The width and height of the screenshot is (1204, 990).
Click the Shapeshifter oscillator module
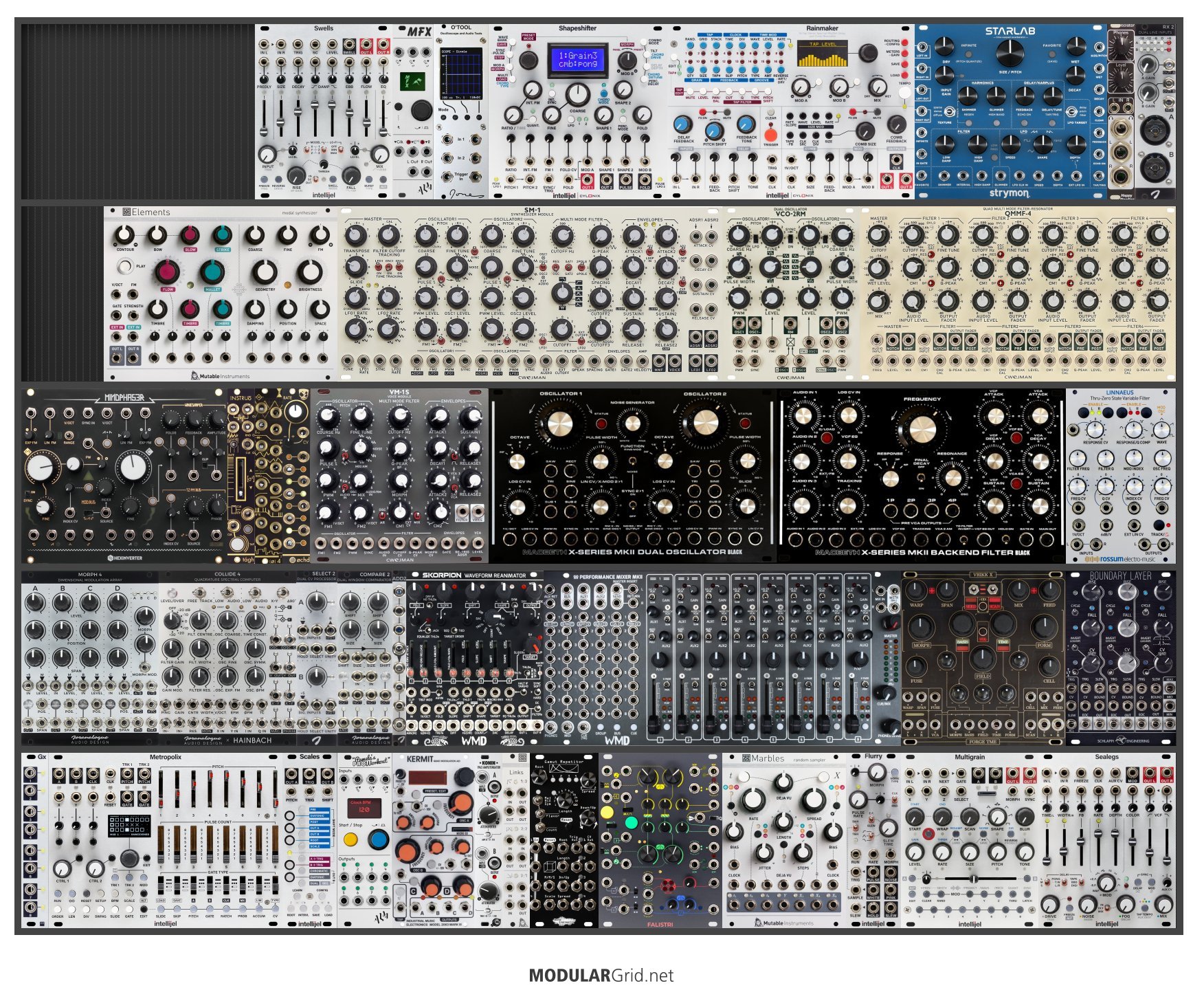578,112
